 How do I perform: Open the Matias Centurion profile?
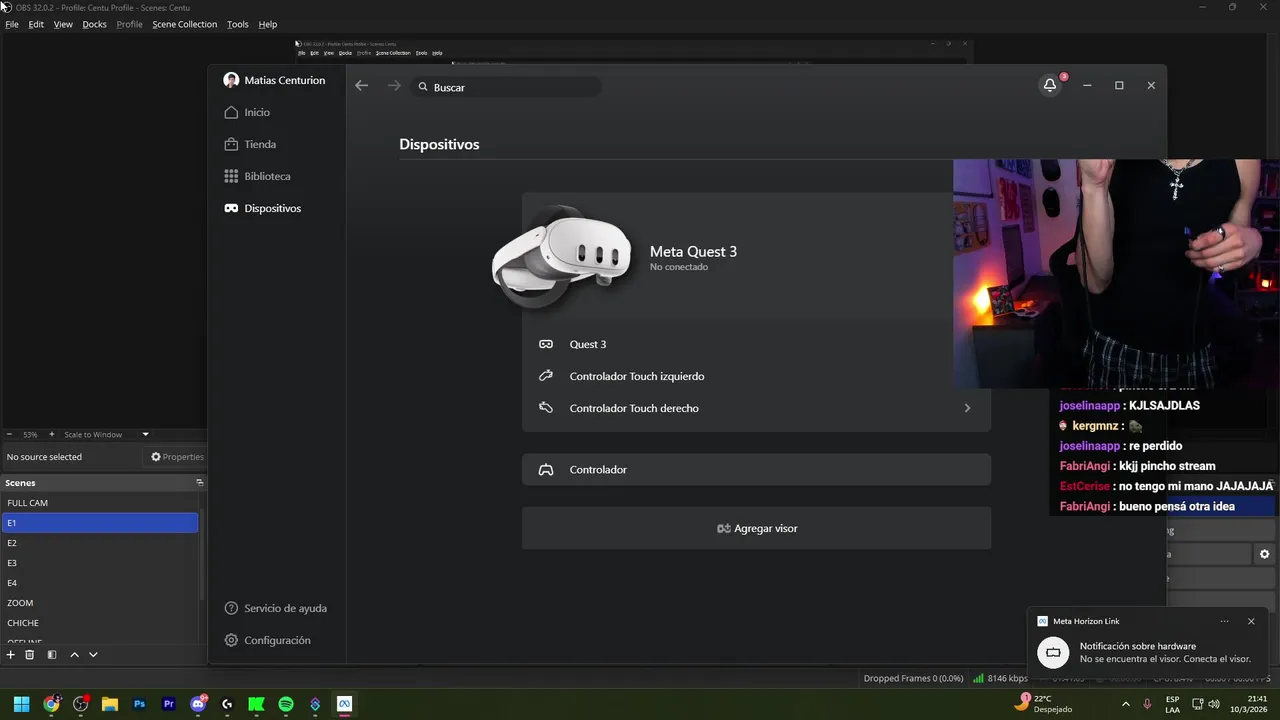coord(274,80)
